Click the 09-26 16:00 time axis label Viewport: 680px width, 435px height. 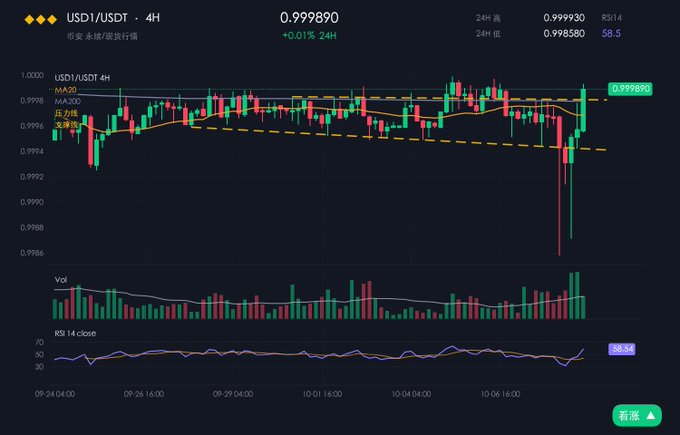(144, 394)
